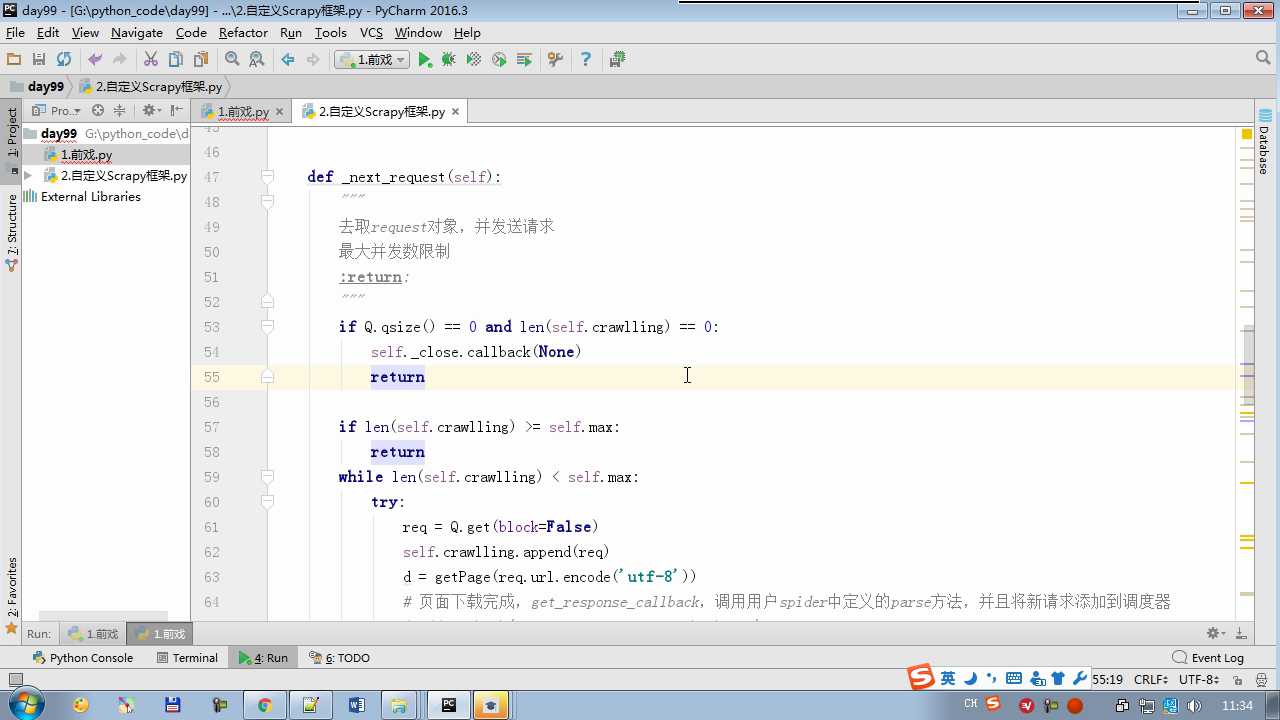The height and width of the screenshot is (720, 1280).
Task: Click the Profile run icon
Action: click(x=499, y=60)
